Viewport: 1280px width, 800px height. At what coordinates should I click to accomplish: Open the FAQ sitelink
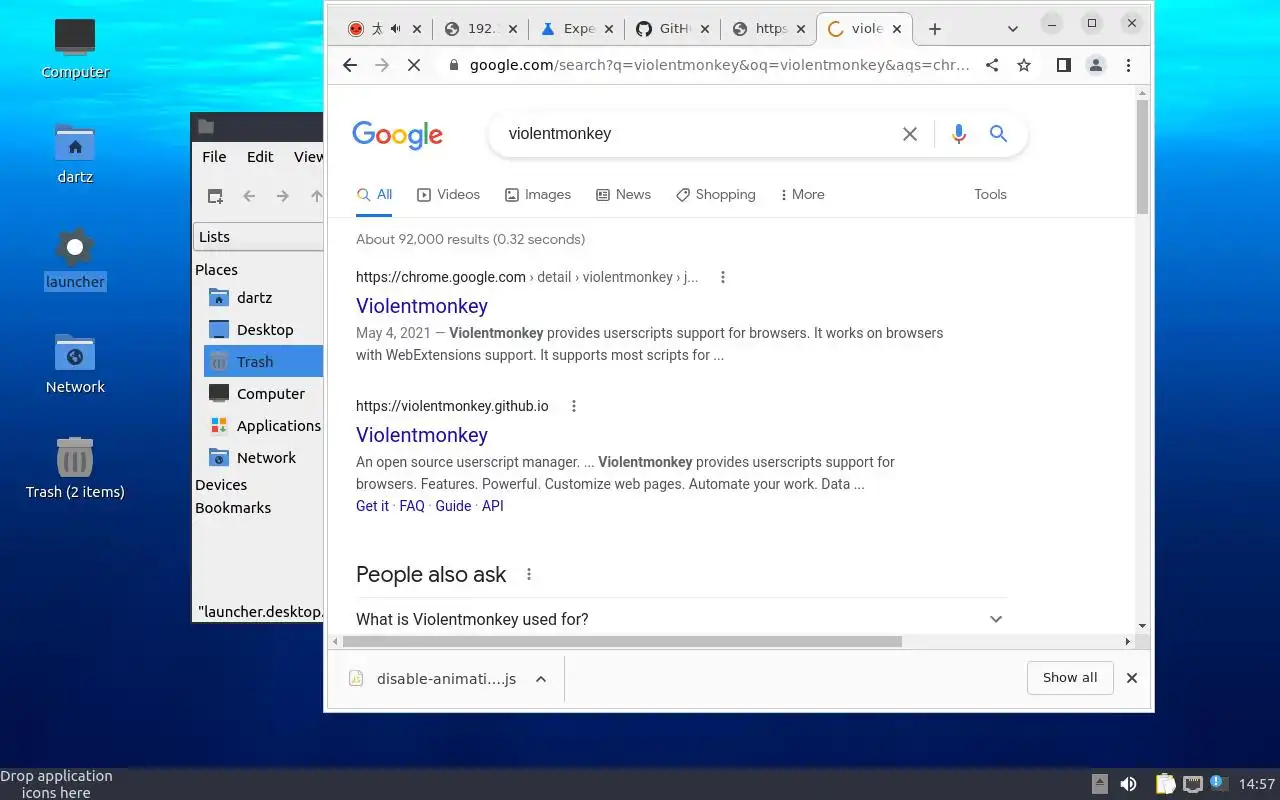pos(412,506)
